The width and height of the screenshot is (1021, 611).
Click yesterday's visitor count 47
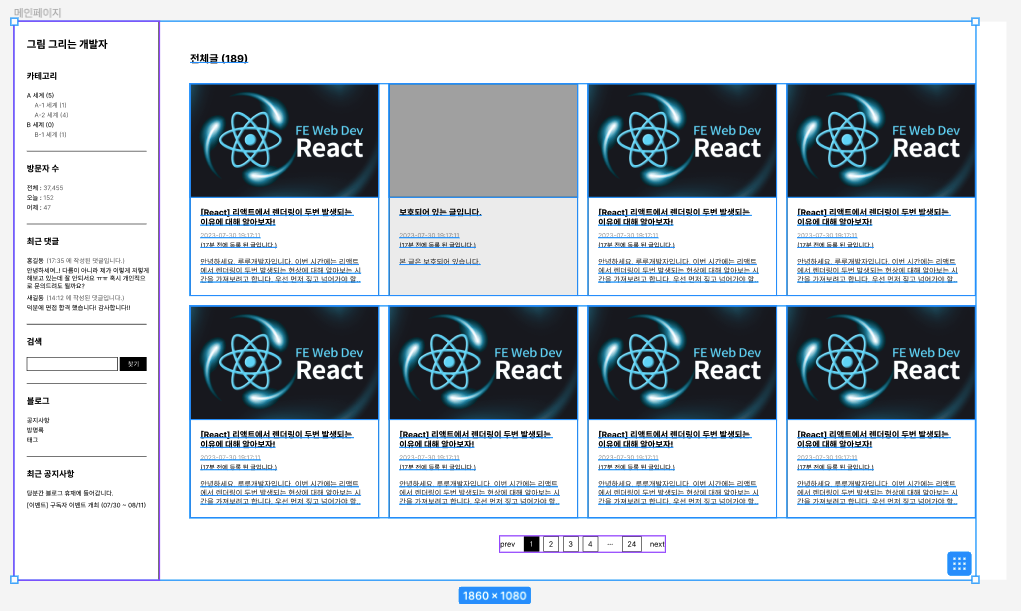tap(47, 208)
